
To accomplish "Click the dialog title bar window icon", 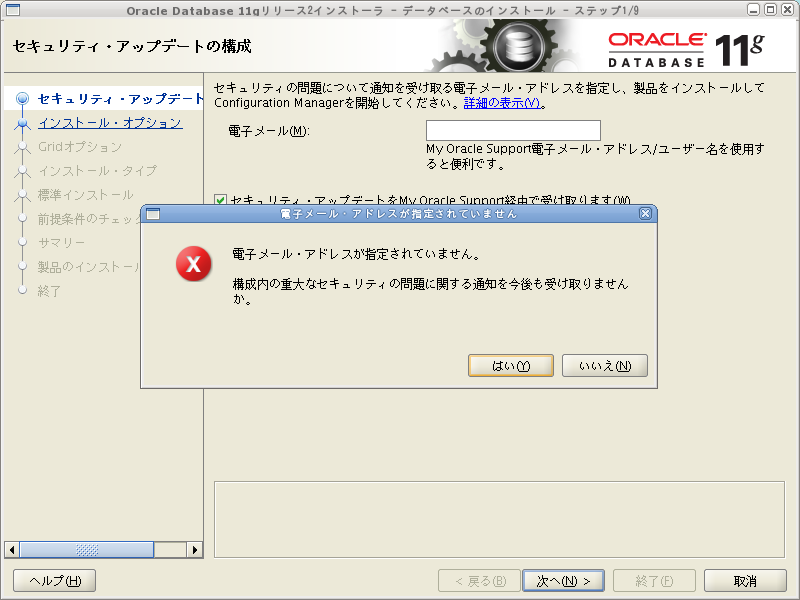I will click(153, 214).
